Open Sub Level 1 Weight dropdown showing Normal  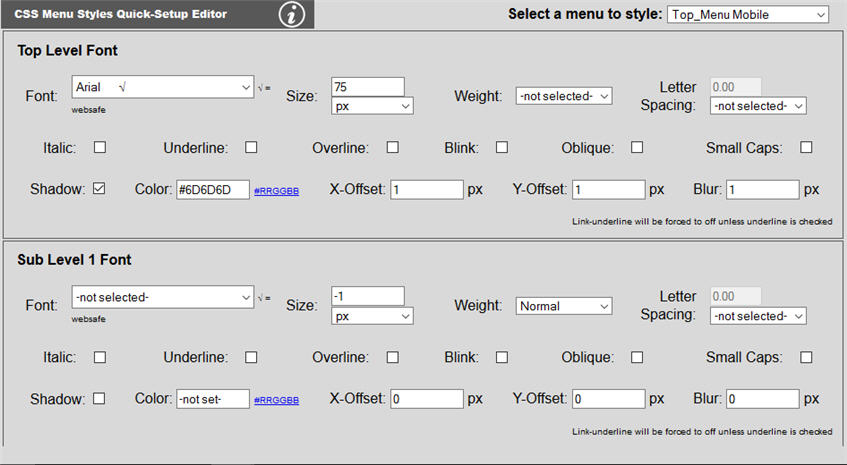tap(564, 306)
